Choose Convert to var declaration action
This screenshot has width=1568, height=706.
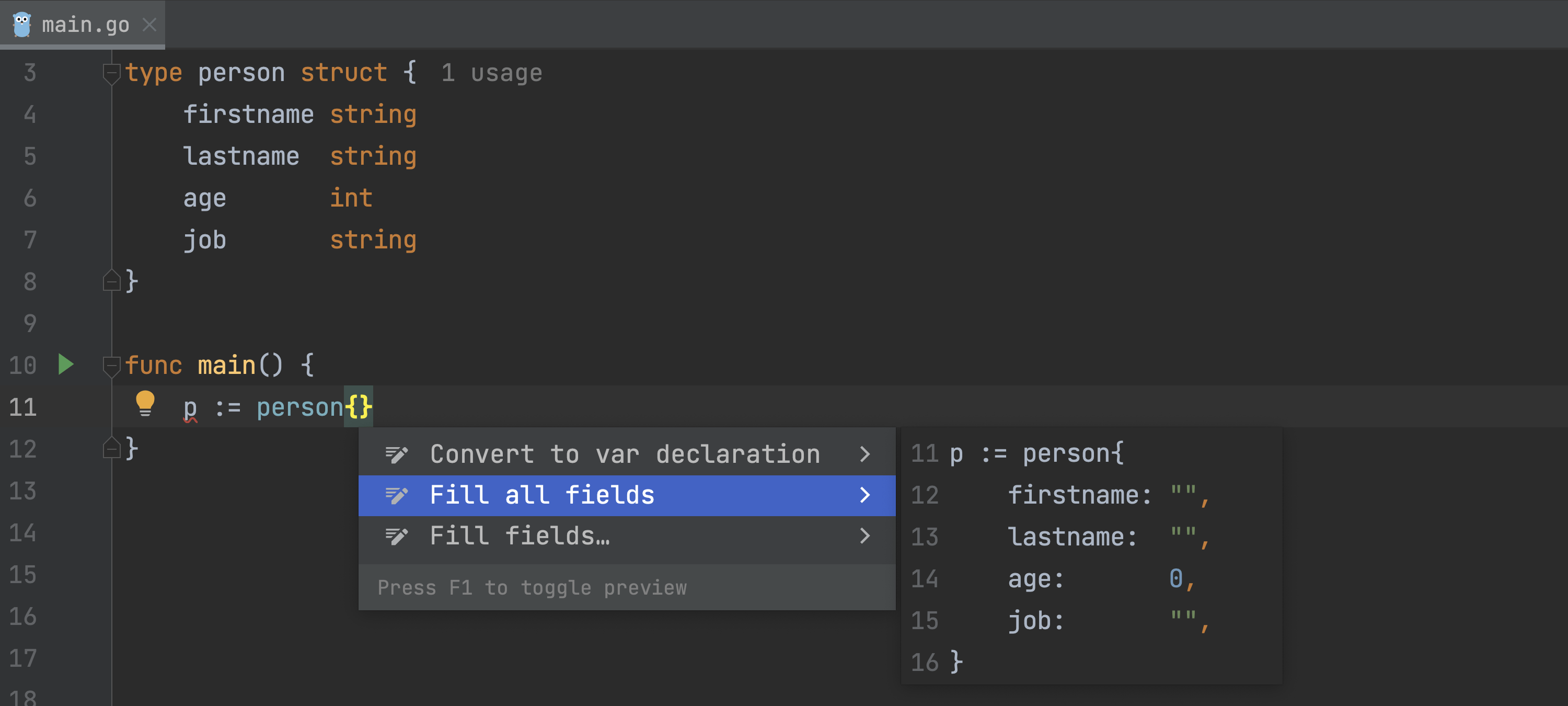625,454
